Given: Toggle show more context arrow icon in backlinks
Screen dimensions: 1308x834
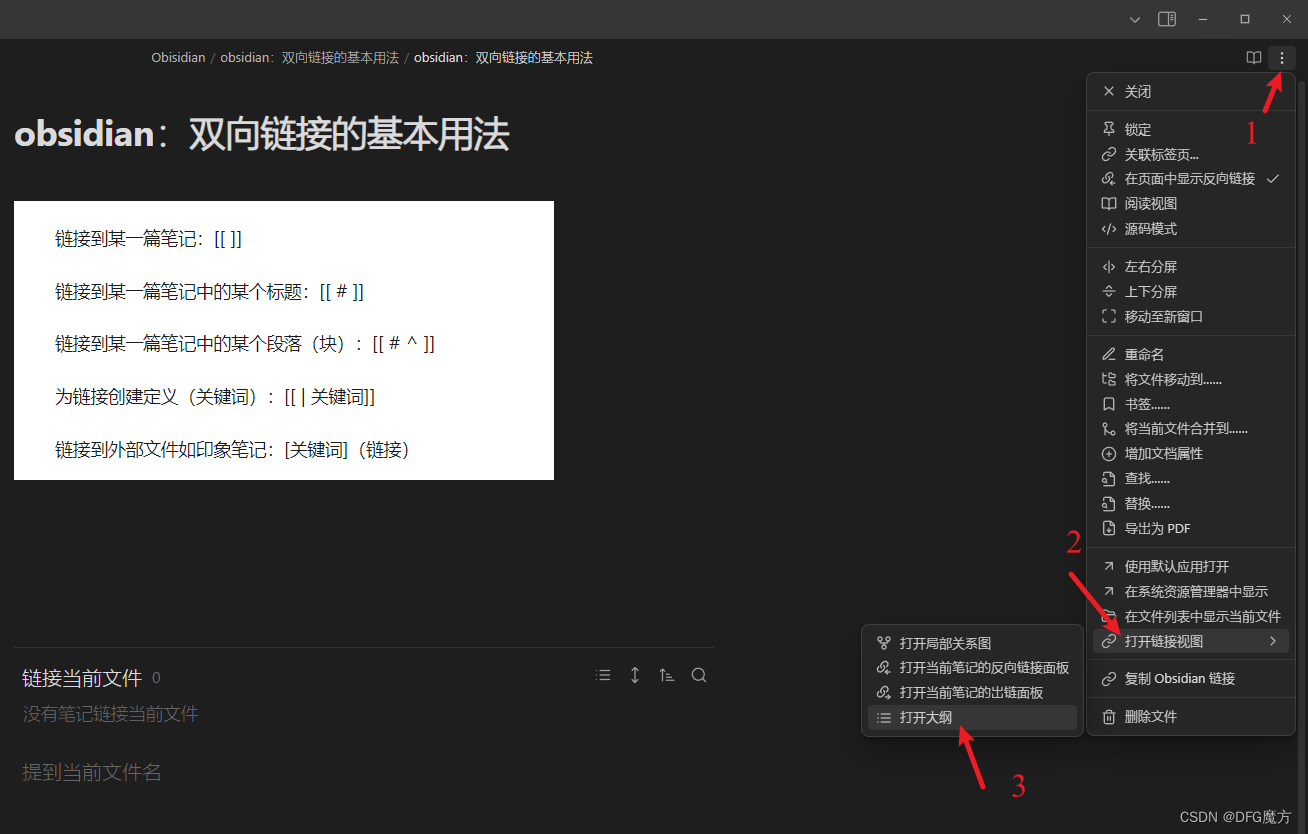Looking at the screenshot, I should coord(635,675).
